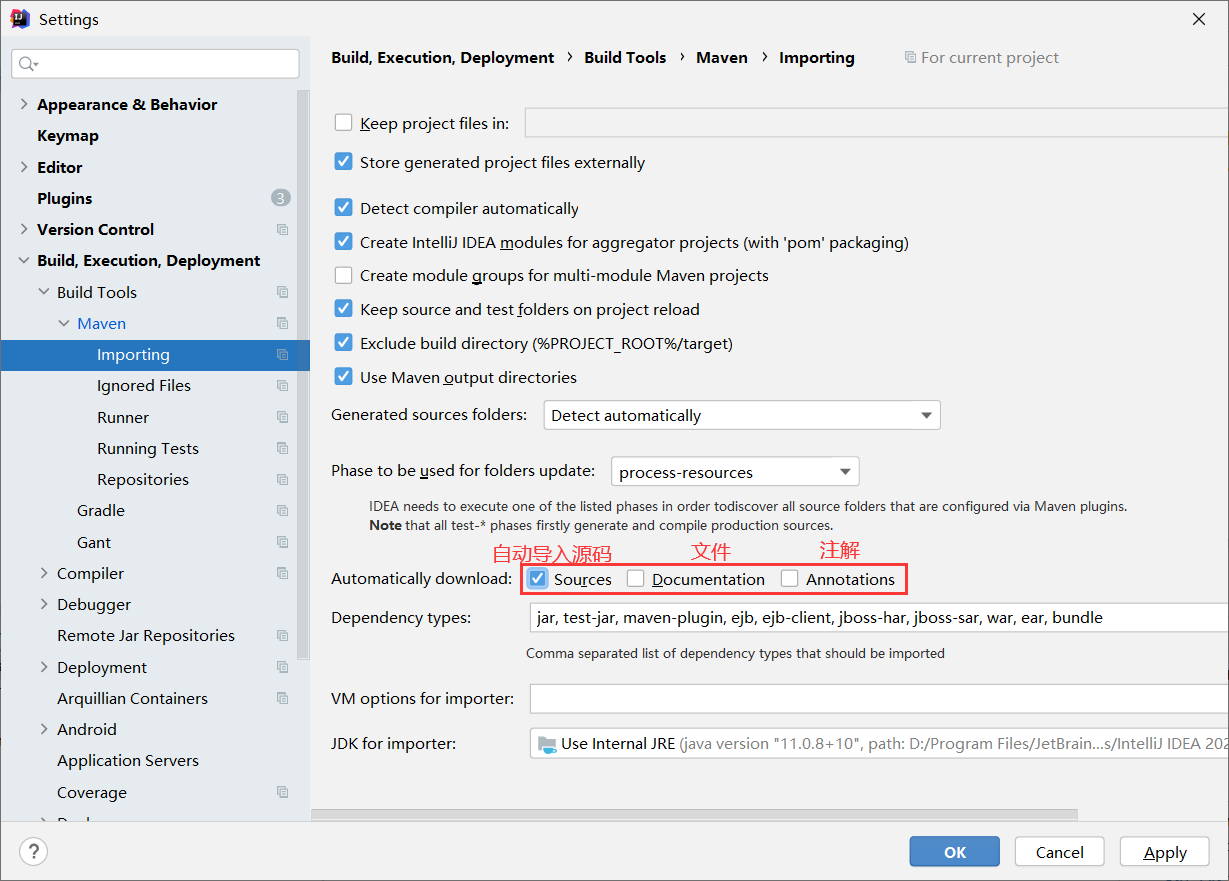The image size is (1229, 881).
Task: Toggle Exclude build directory checkbox
Action: (x=343, y=343)
